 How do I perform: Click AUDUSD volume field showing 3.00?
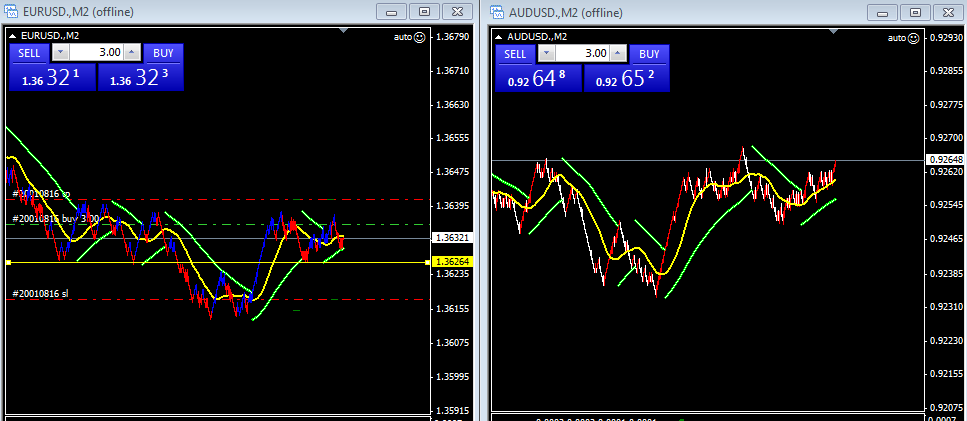pyautogui.click(x=583, y=54)
